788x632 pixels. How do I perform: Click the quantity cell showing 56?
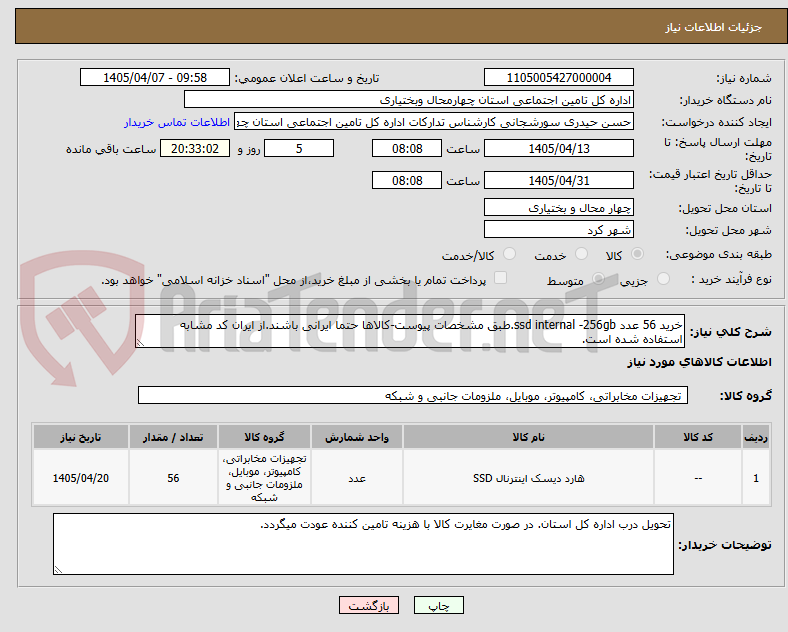click(x=173, y=478)
